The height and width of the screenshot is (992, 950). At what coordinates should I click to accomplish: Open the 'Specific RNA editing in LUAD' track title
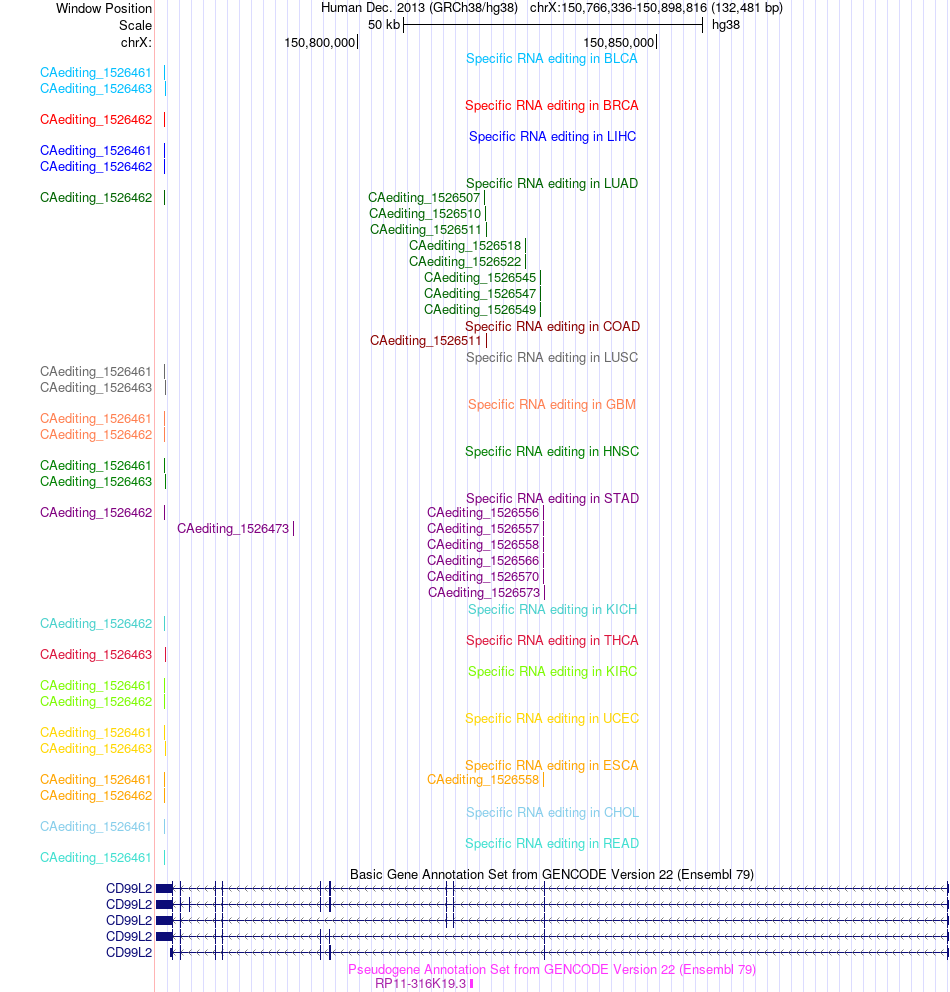point(552,183)
